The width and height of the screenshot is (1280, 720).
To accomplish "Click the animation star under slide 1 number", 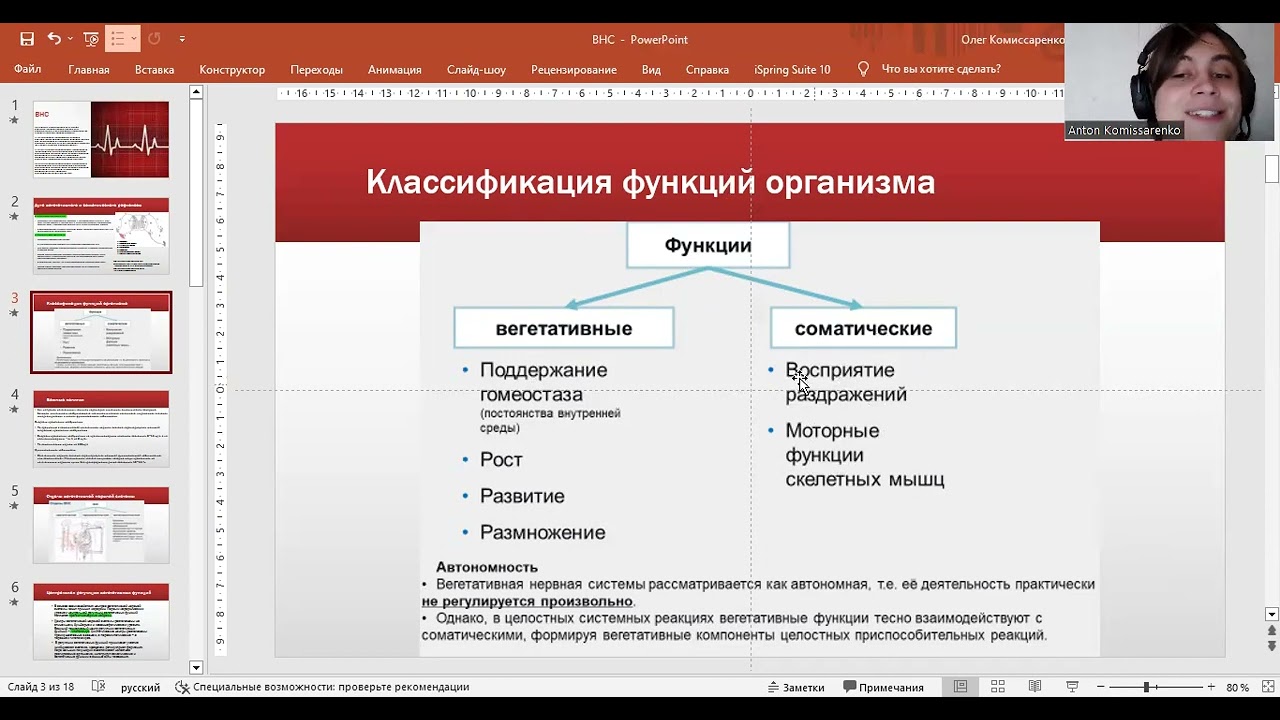I will point(14,120).
